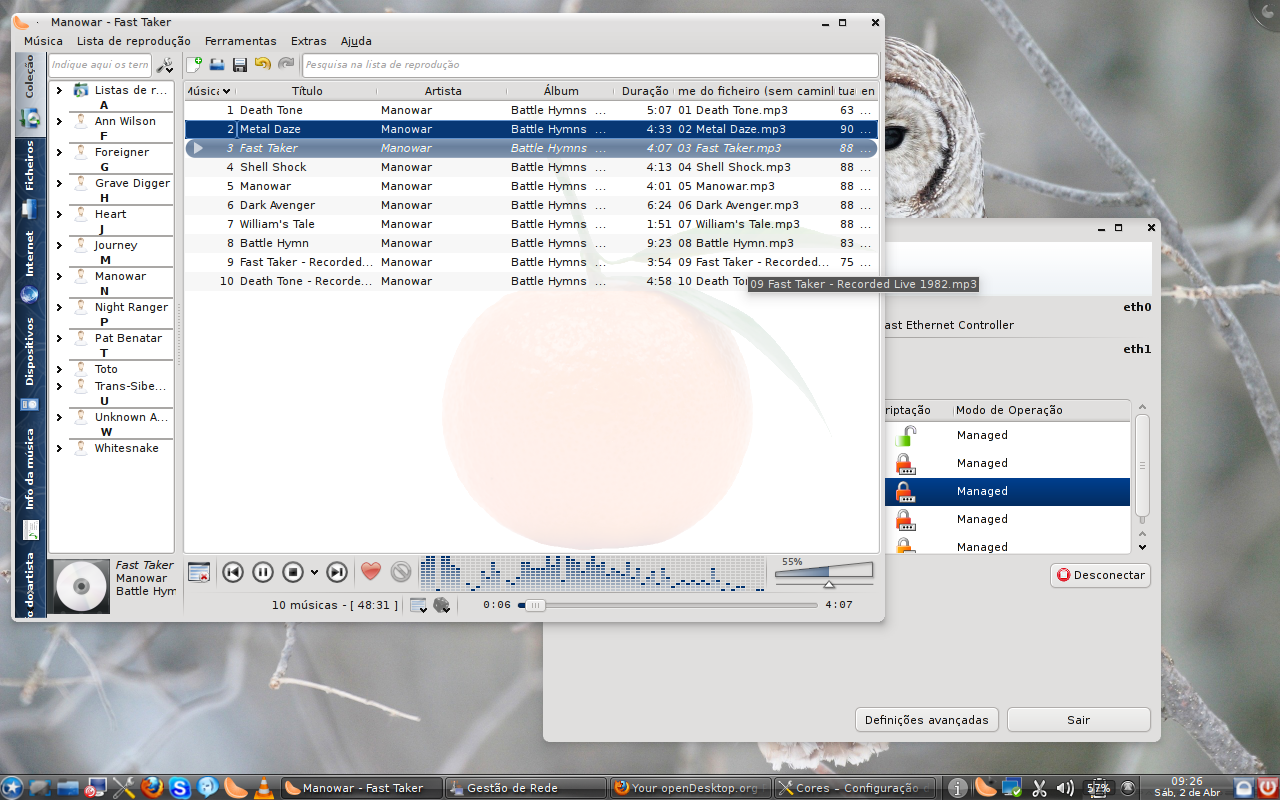Expand the Night Ranger artist node

pyautogui.click(x=59, y=307)
